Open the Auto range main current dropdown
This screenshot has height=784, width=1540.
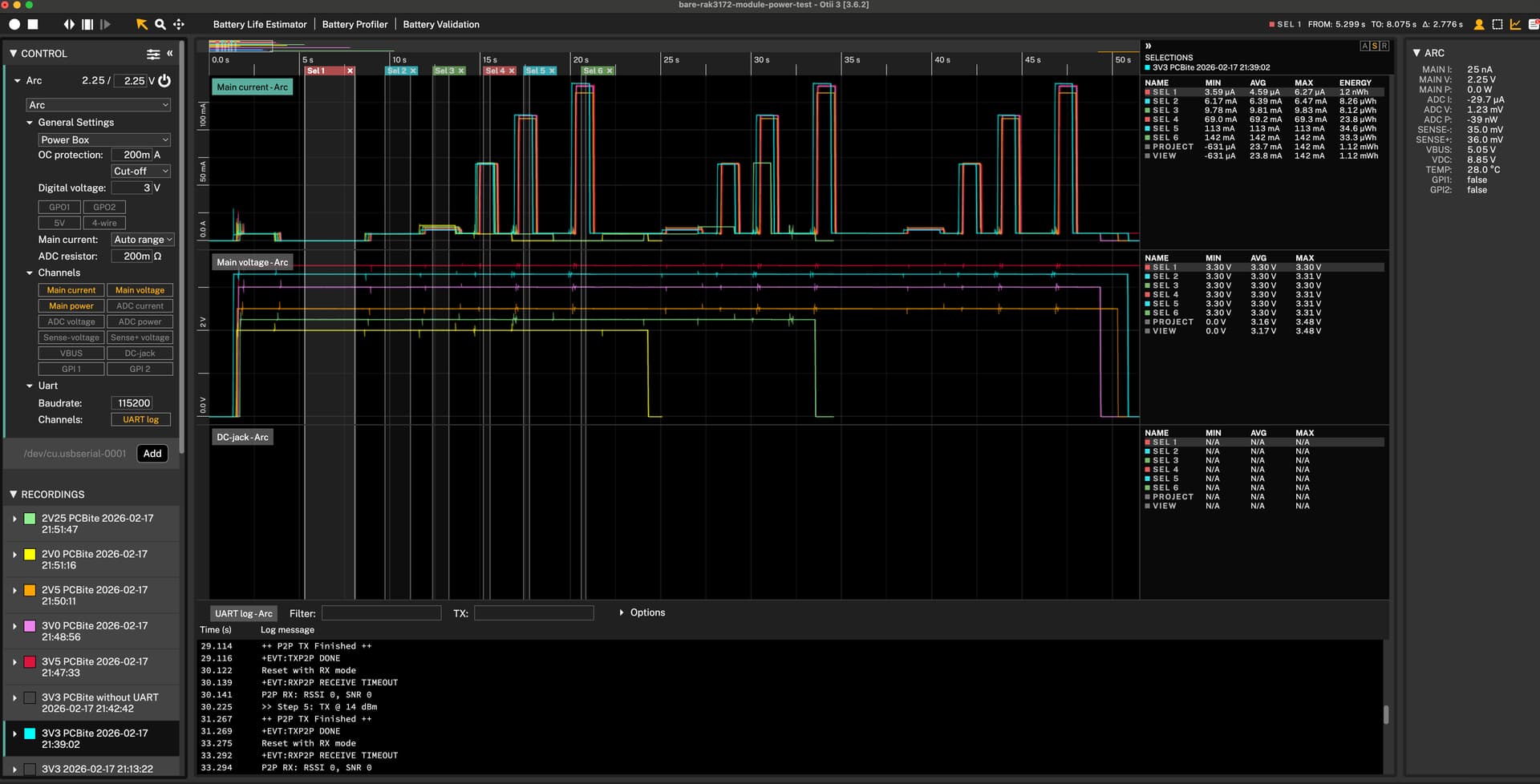coord(143,240)
